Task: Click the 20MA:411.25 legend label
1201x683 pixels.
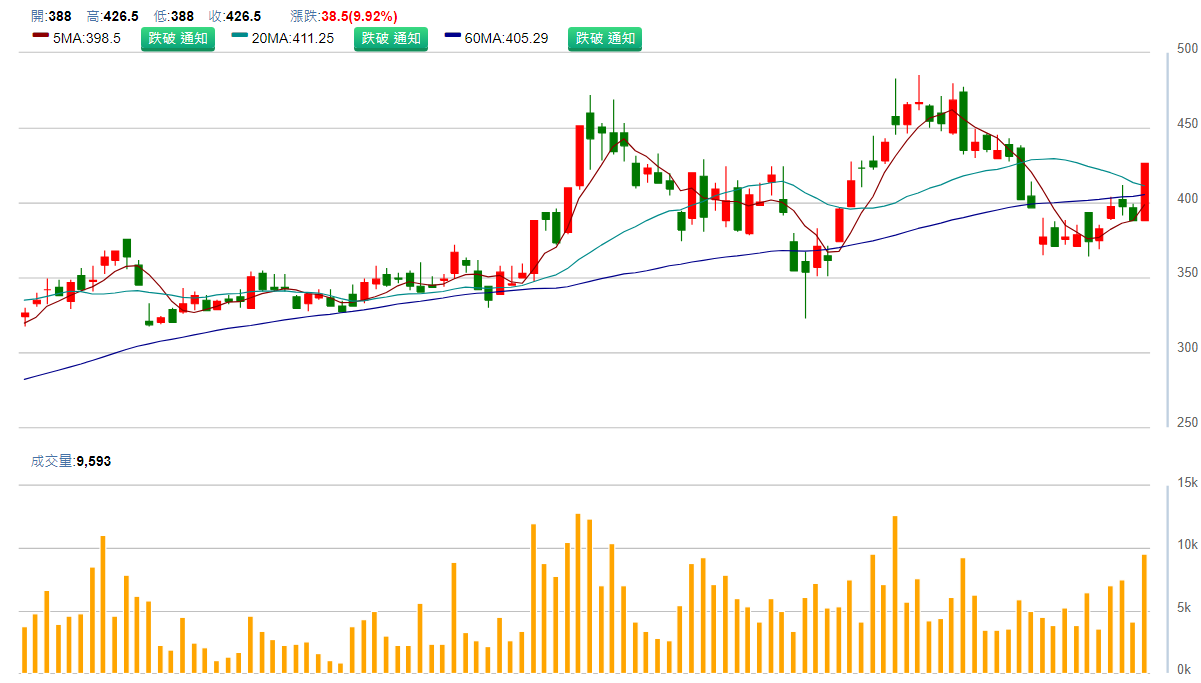Action: click(293, 39)
